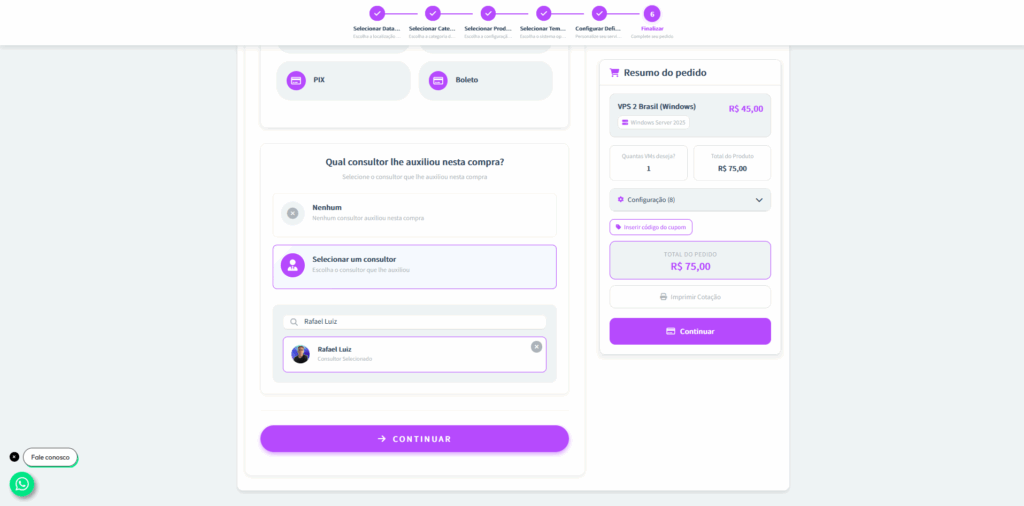Return to the Configurar step

[x=598, y=14]
